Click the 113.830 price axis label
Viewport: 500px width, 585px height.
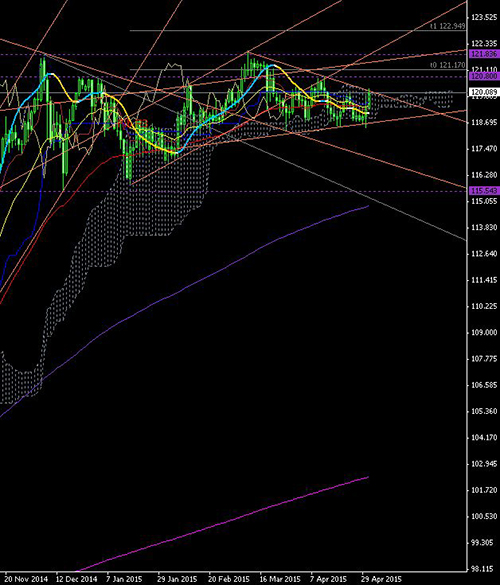tap(484, 228)
